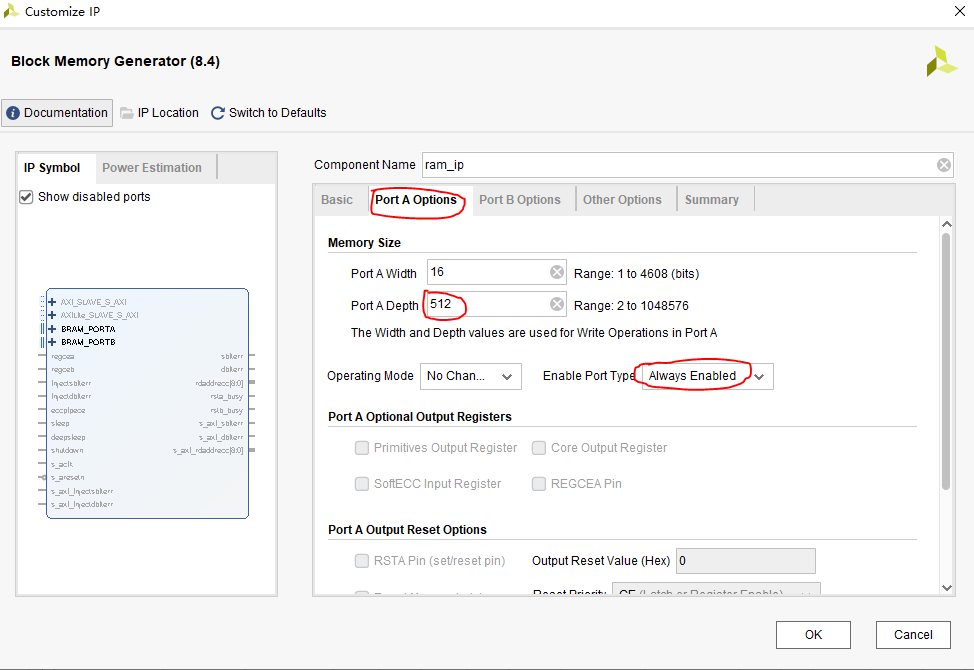The image size is (974, 670).
Task: Click the scrollbar up arrow
Action: pyautogui.click(x=946, y=224)
